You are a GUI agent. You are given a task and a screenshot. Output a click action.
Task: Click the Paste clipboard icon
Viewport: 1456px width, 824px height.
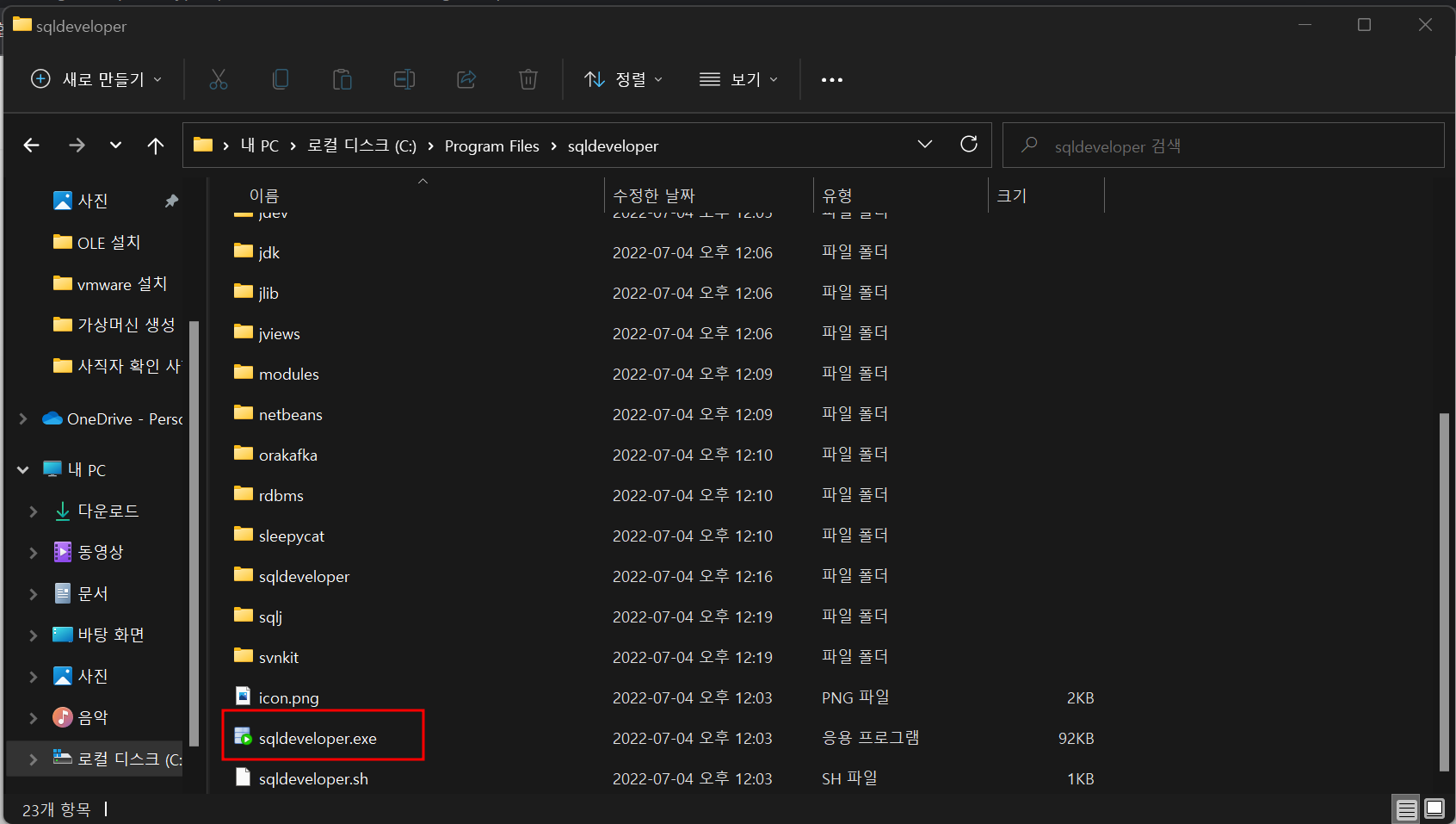point(342,80)
